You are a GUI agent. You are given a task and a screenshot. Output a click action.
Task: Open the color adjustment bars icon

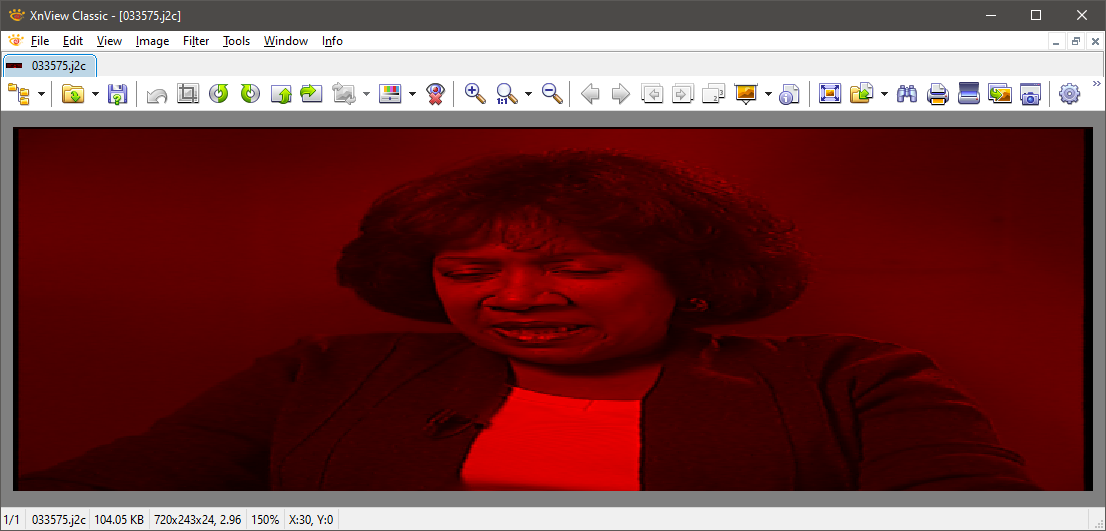pos(390,94)
